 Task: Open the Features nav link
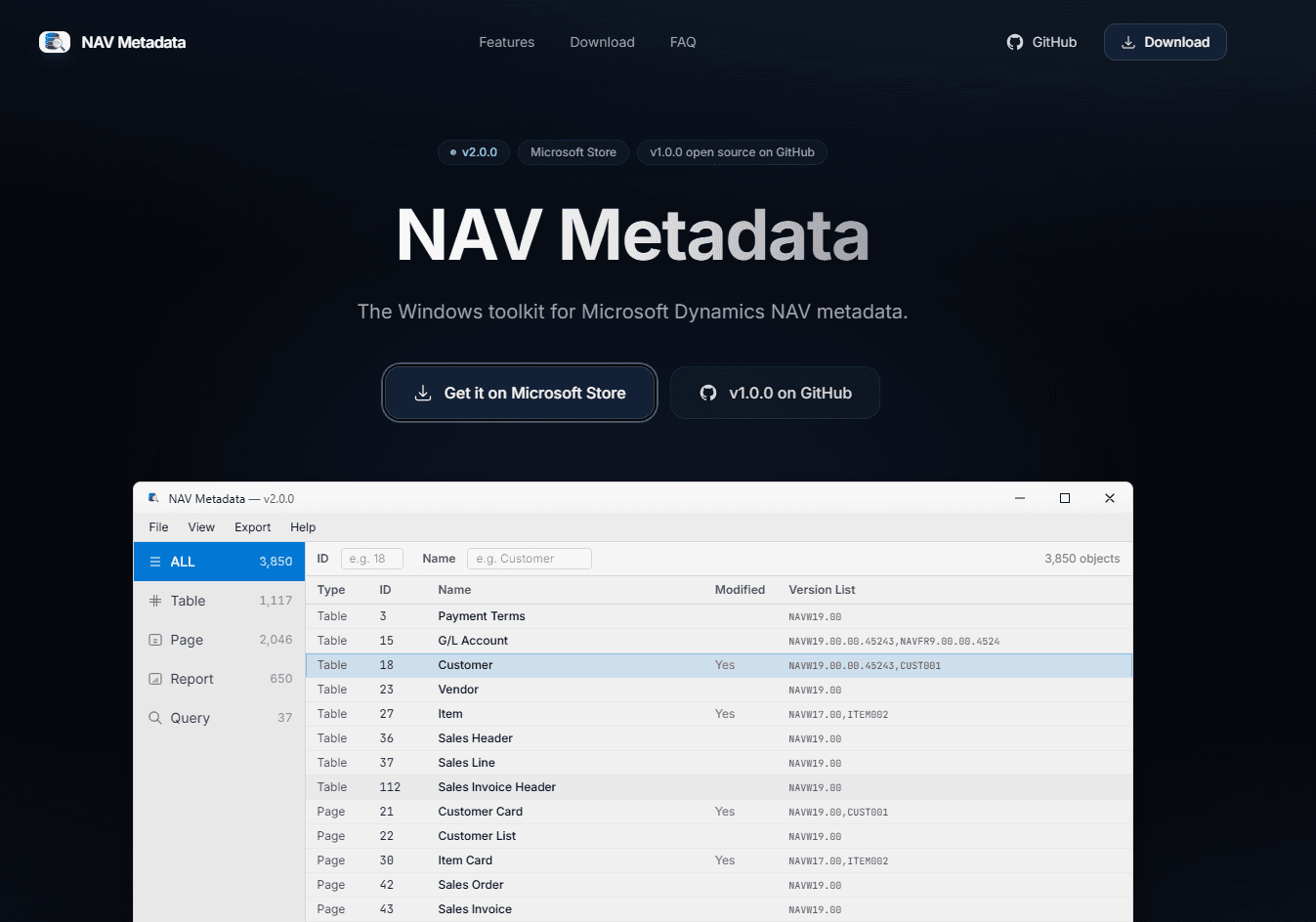[x=506, y=42]
